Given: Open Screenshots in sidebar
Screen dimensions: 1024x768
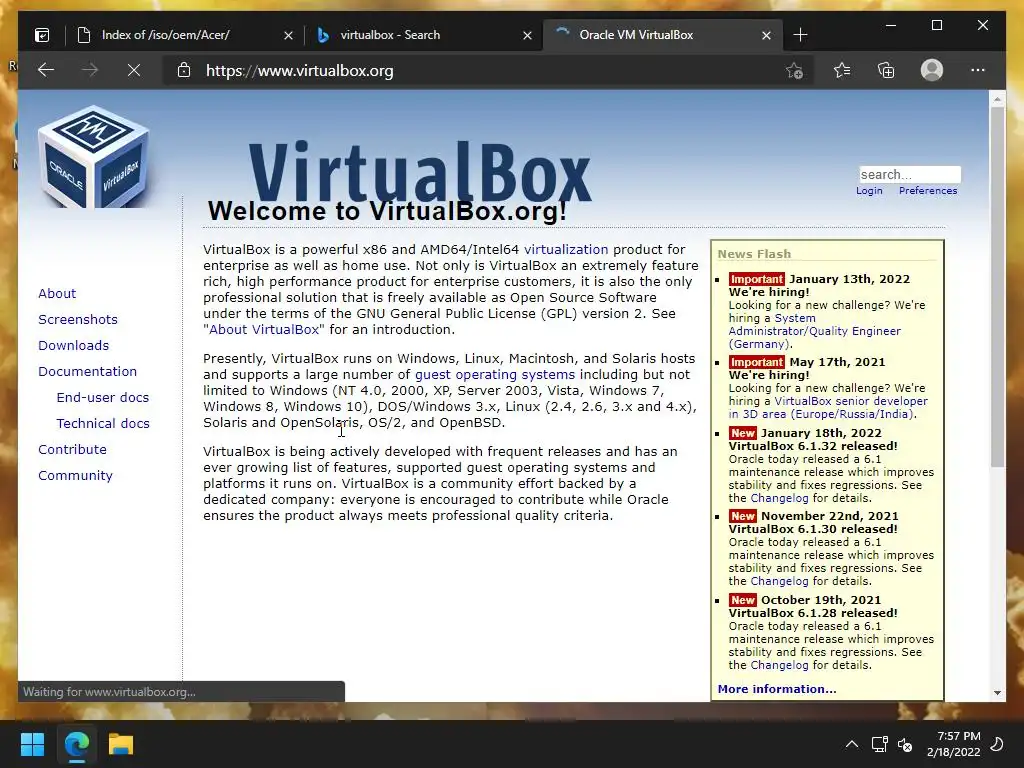Looking at the screenshot, I should pyautogui.click(x=78, y=319).
